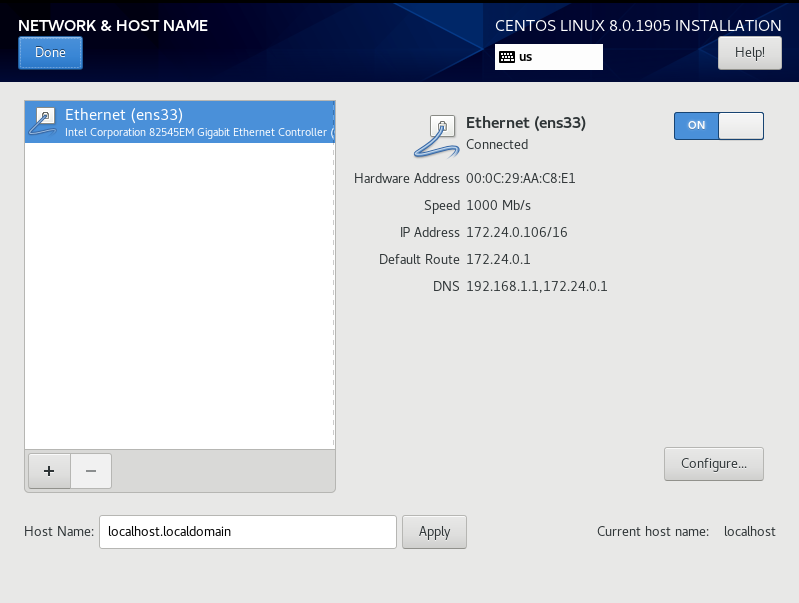Viewport: 799px width, 603px height.
Task: Click the Connected status text
Action: point(497,144)
